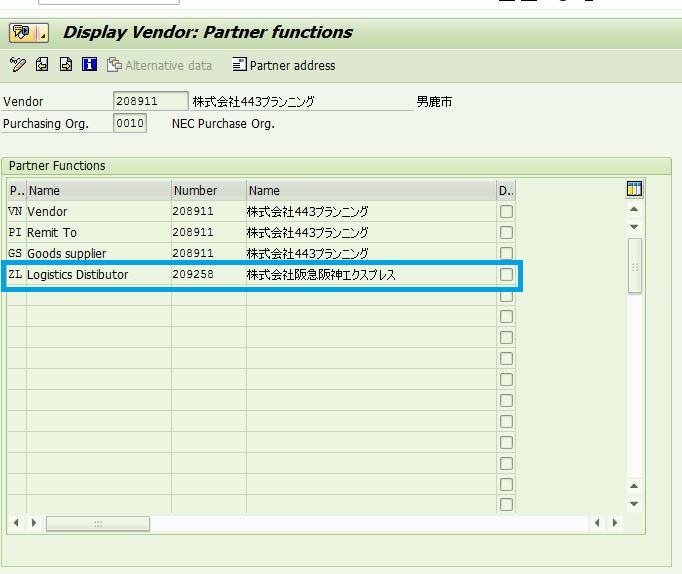Screen dimensions: 682x574
Task: Tick the checkbox in the Vendor row
Action: click(507, 212)
